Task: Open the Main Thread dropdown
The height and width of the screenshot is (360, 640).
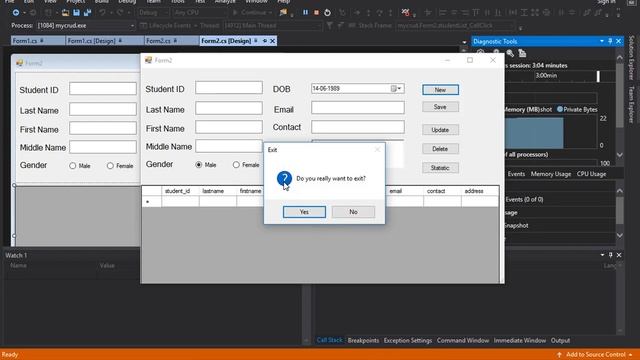Action: pos(320,26)
